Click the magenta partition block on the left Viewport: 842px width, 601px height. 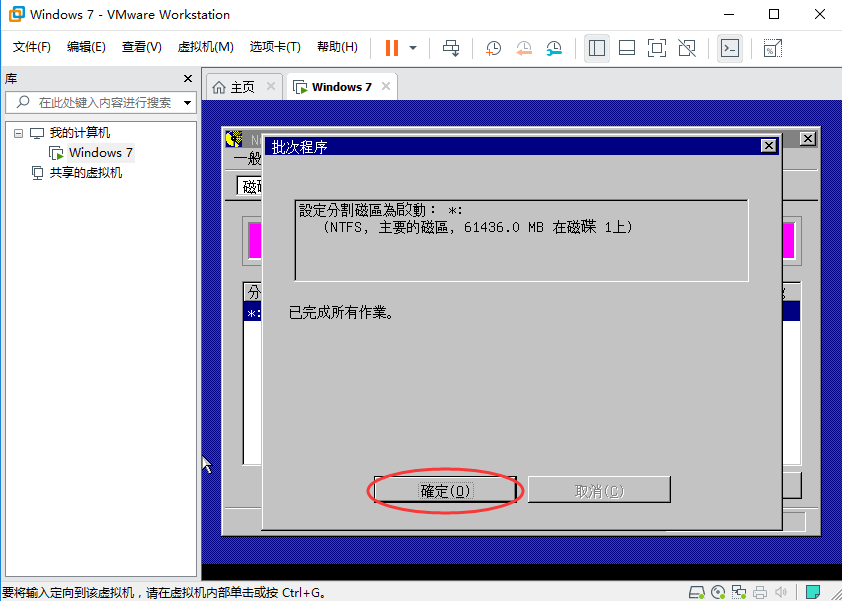click(255, 241)
